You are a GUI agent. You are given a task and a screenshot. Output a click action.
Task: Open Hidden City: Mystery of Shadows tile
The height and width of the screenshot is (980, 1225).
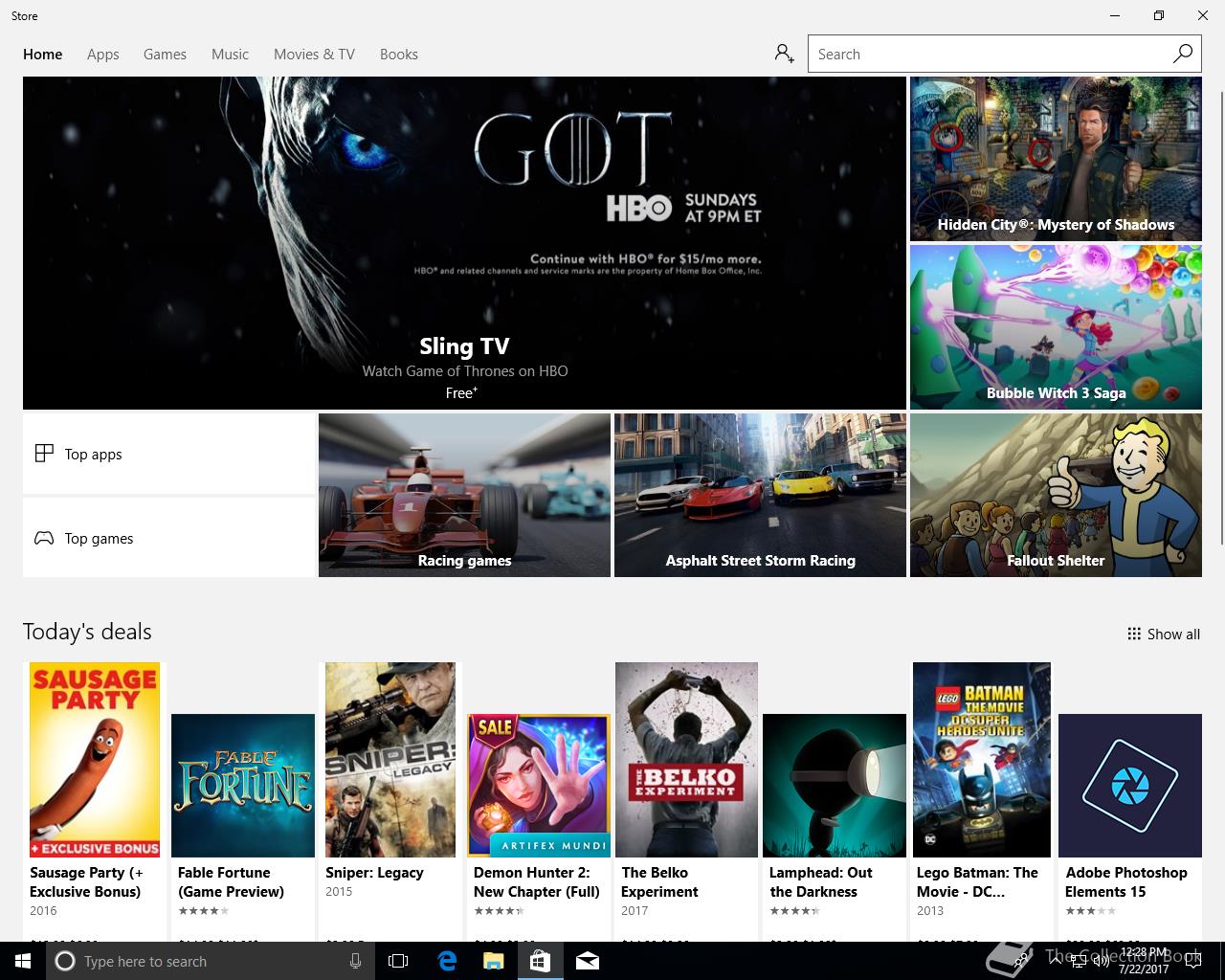tap(1056, 159)
